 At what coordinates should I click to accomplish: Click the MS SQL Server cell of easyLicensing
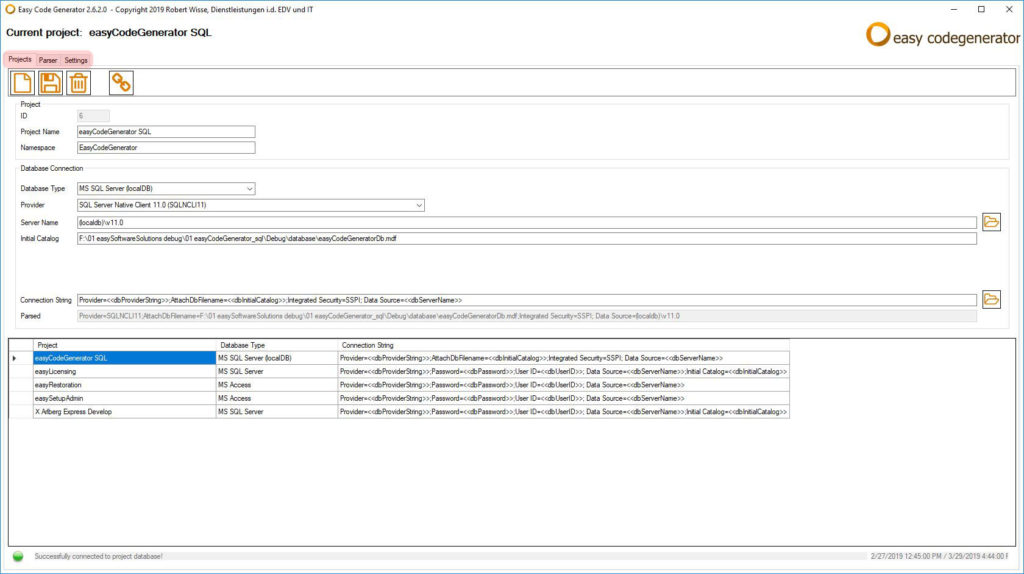(277, 372)
